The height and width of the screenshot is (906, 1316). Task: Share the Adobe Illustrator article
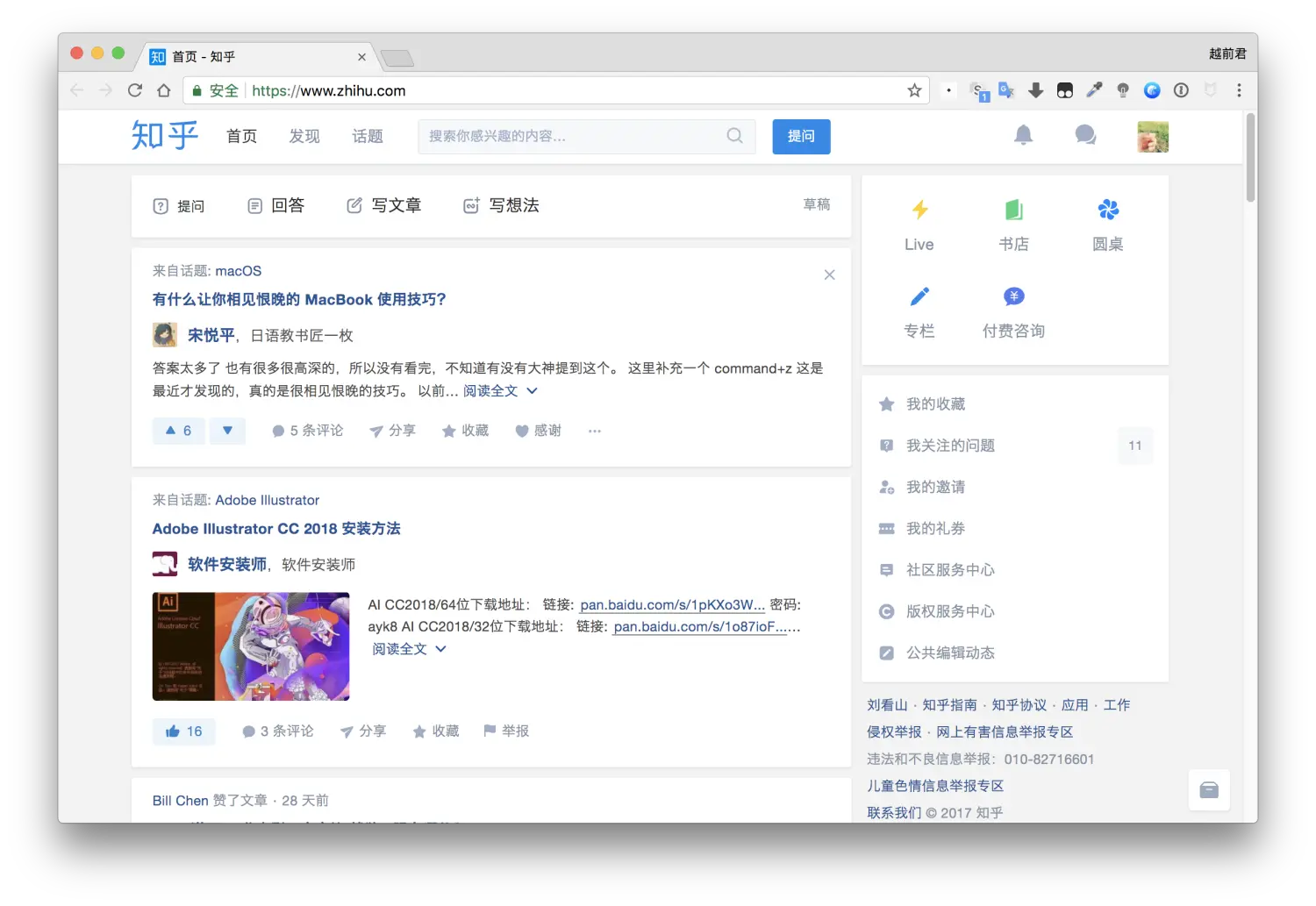pos(363,731)
